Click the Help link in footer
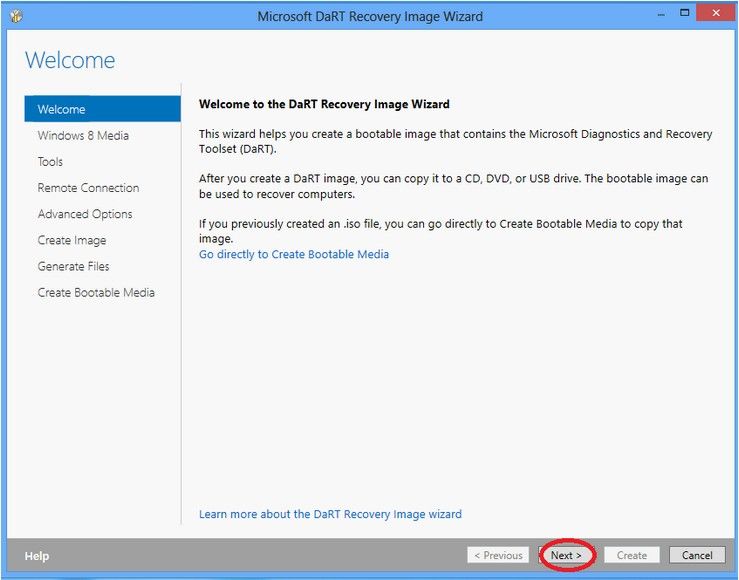This screenshot has height=580, width=739. (37, 556)
